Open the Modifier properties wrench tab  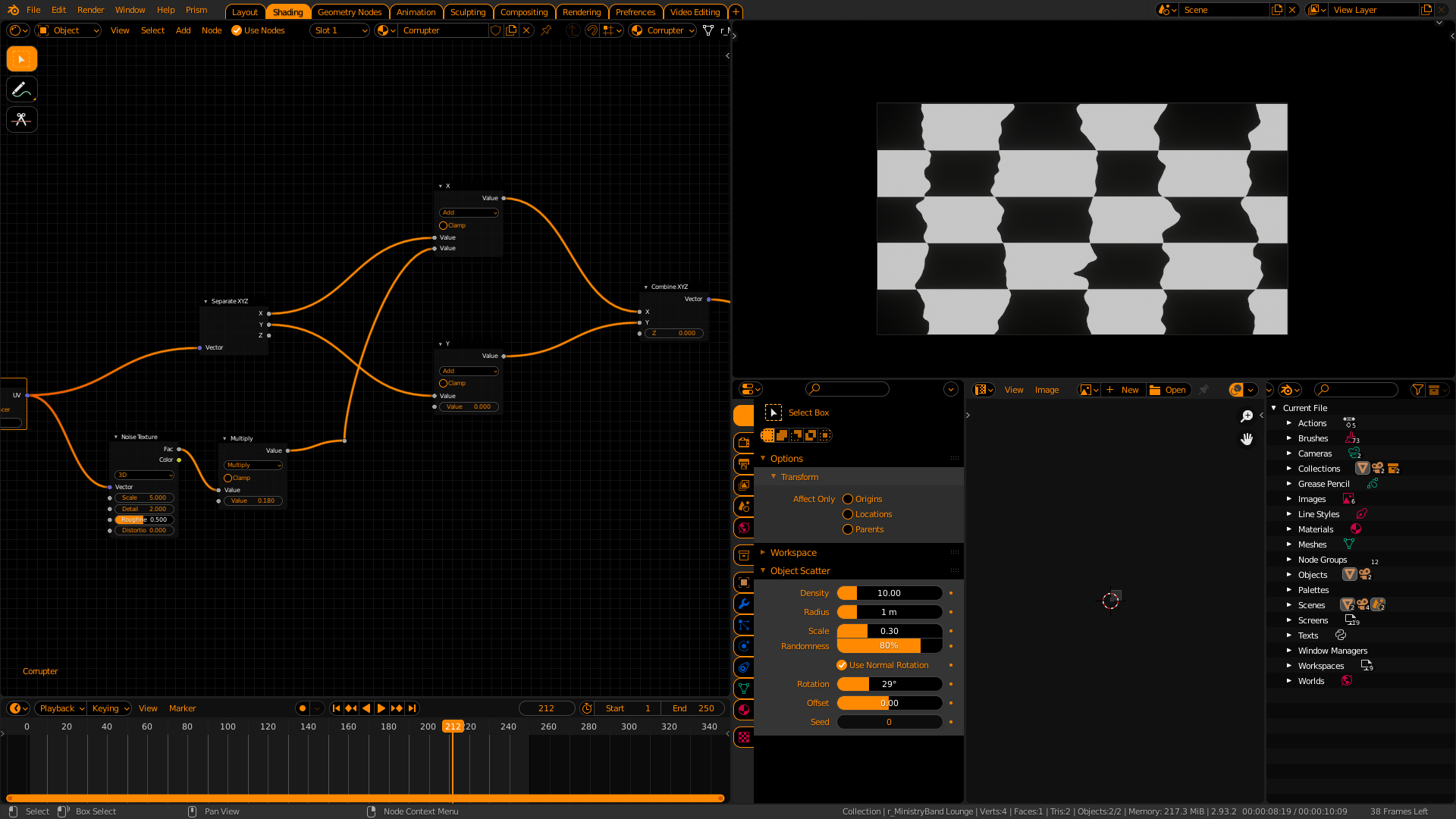point(744,604)
